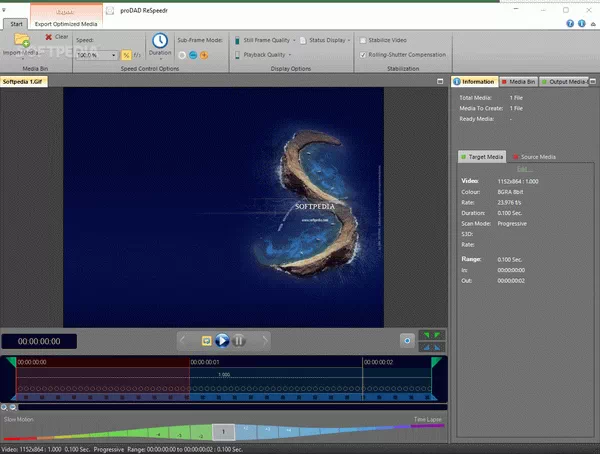Step to the previous frame
Screen dimensions: 600x454
coord(183,340)
